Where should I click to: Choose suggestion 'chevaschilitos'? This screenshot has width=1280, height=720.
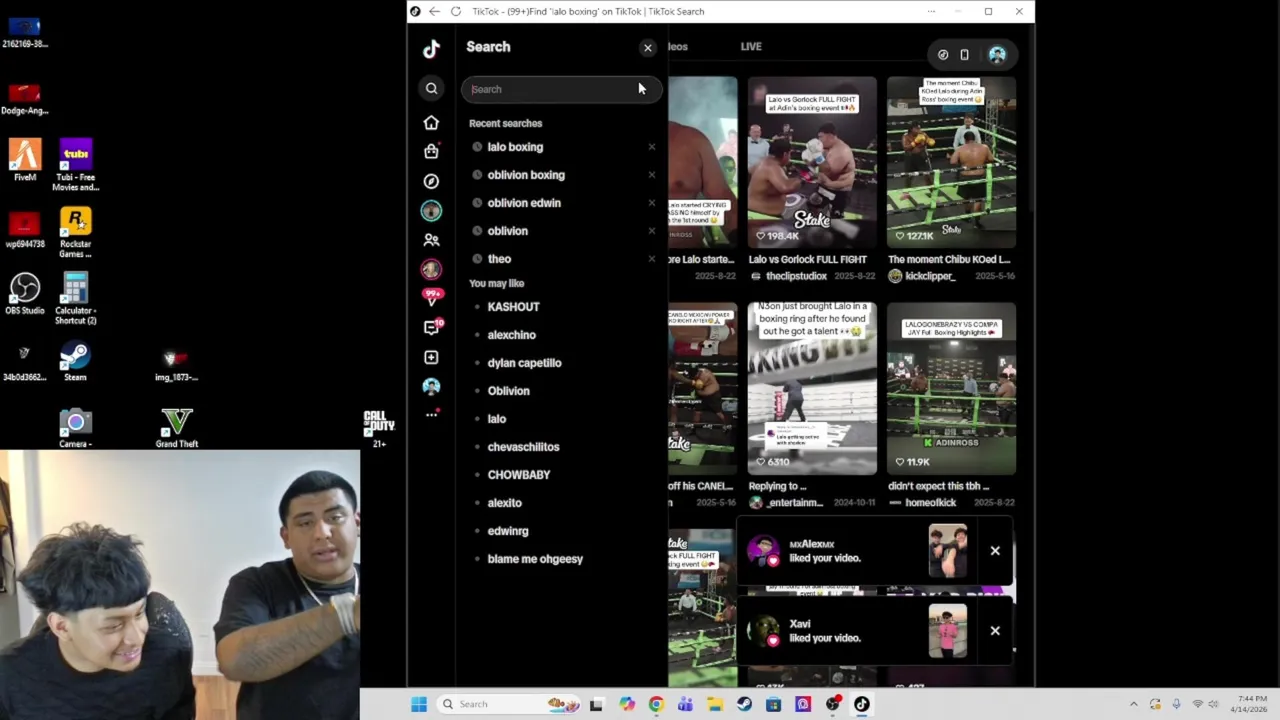coord(523,447)
